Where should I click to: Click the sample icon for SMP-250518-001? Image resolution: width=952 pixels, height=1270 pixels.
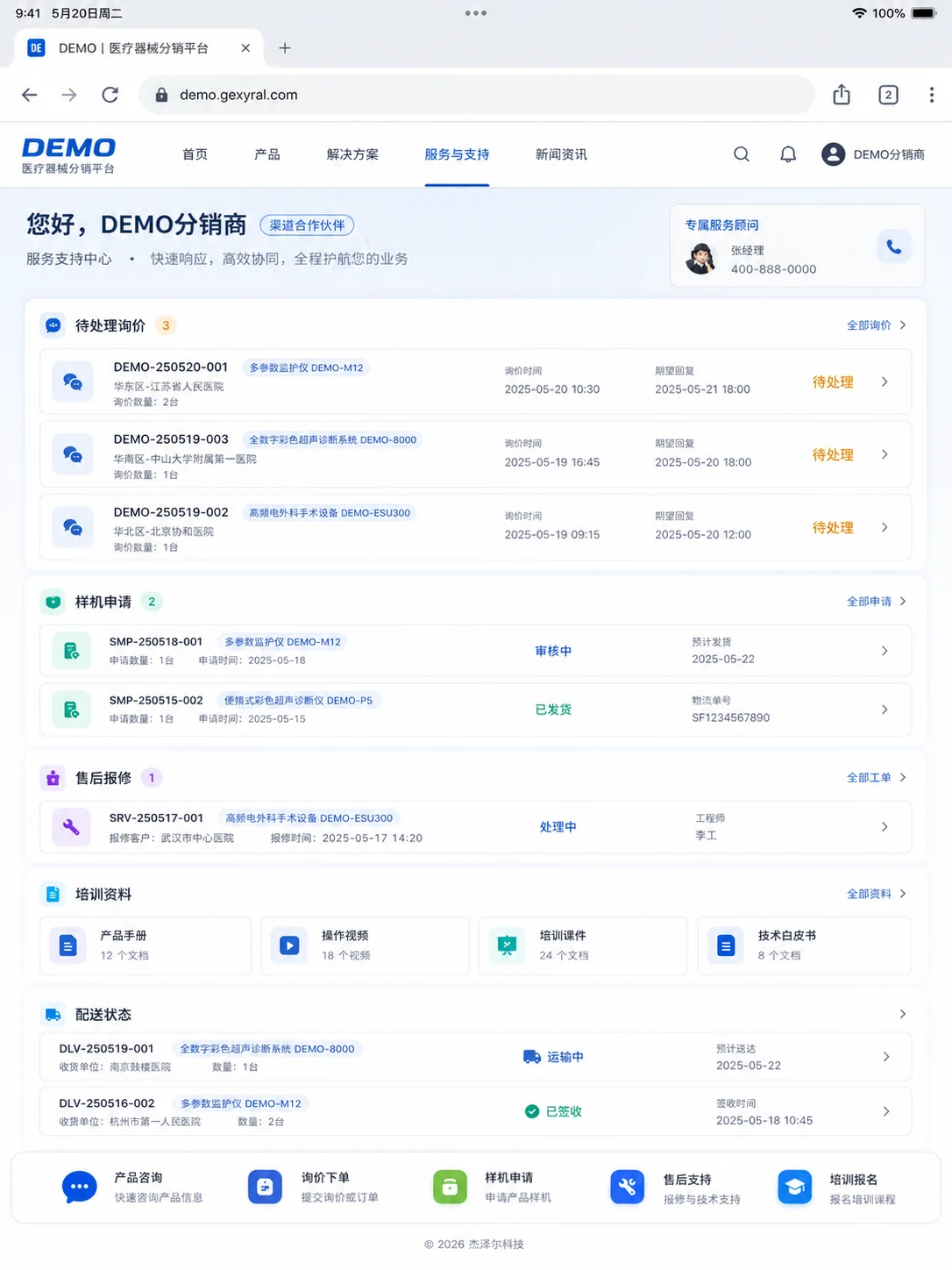point(72,651)
